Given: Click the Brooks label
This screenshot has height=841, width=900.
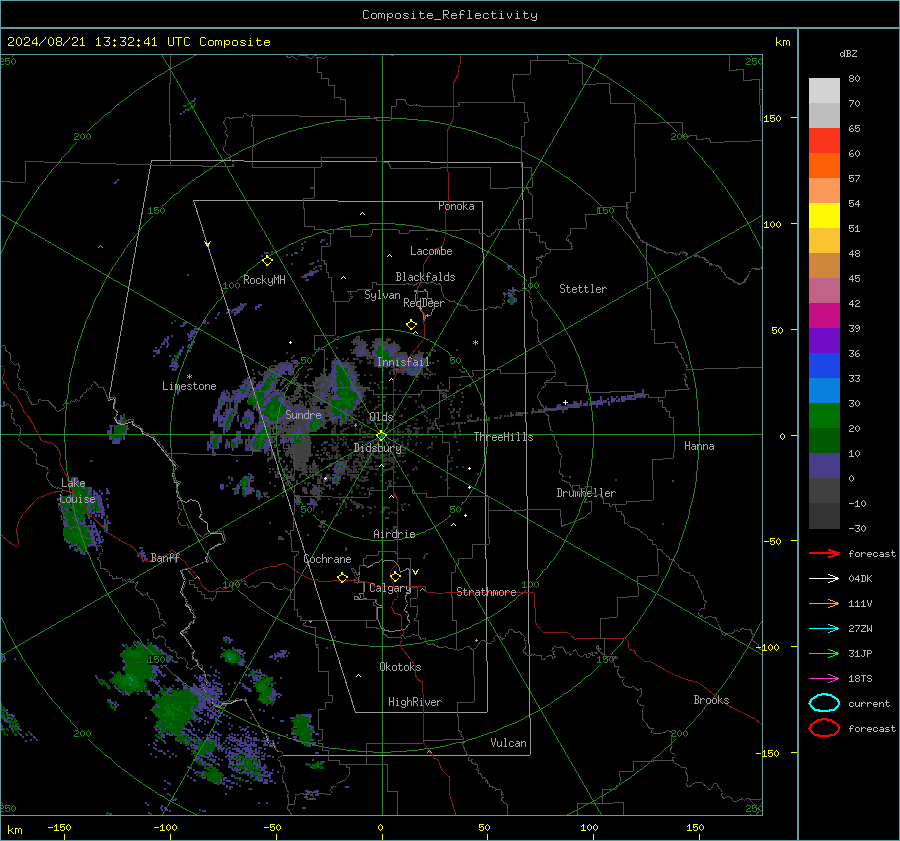Looking at the screenshot, I should [x=711, y=700].
